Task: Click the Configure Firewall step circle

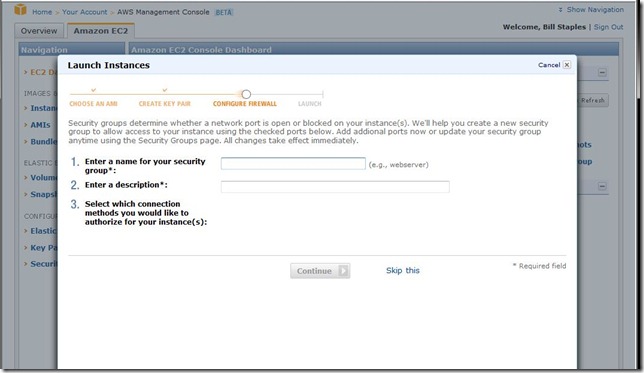Action: coord(246,94)
